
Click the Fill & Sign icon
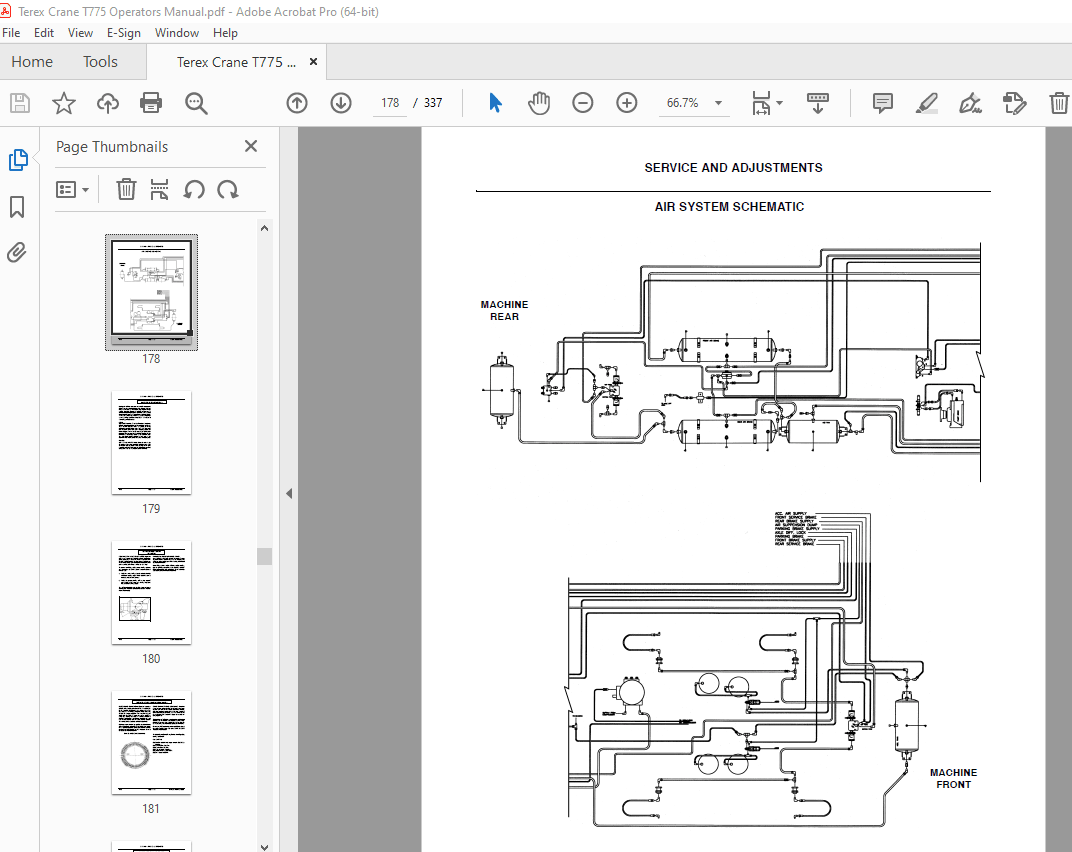(1014, 102)
